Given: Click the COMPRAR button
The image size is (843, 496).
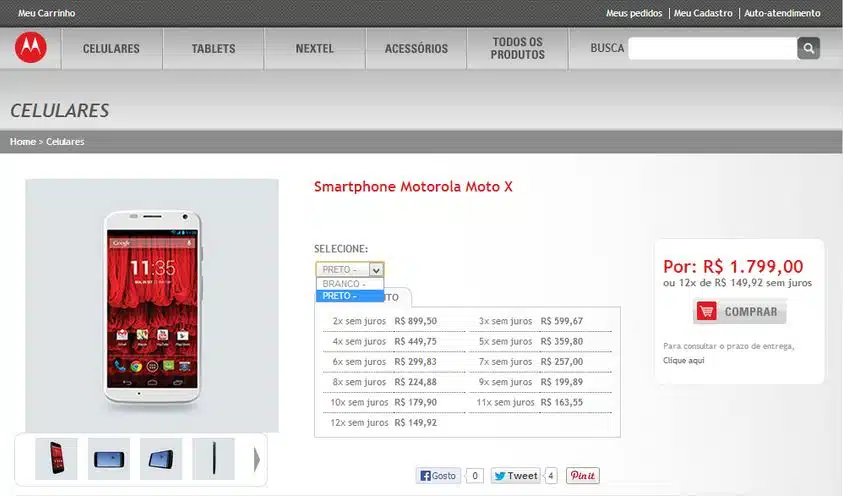Looking at the screenshot, I should point(740,311).
